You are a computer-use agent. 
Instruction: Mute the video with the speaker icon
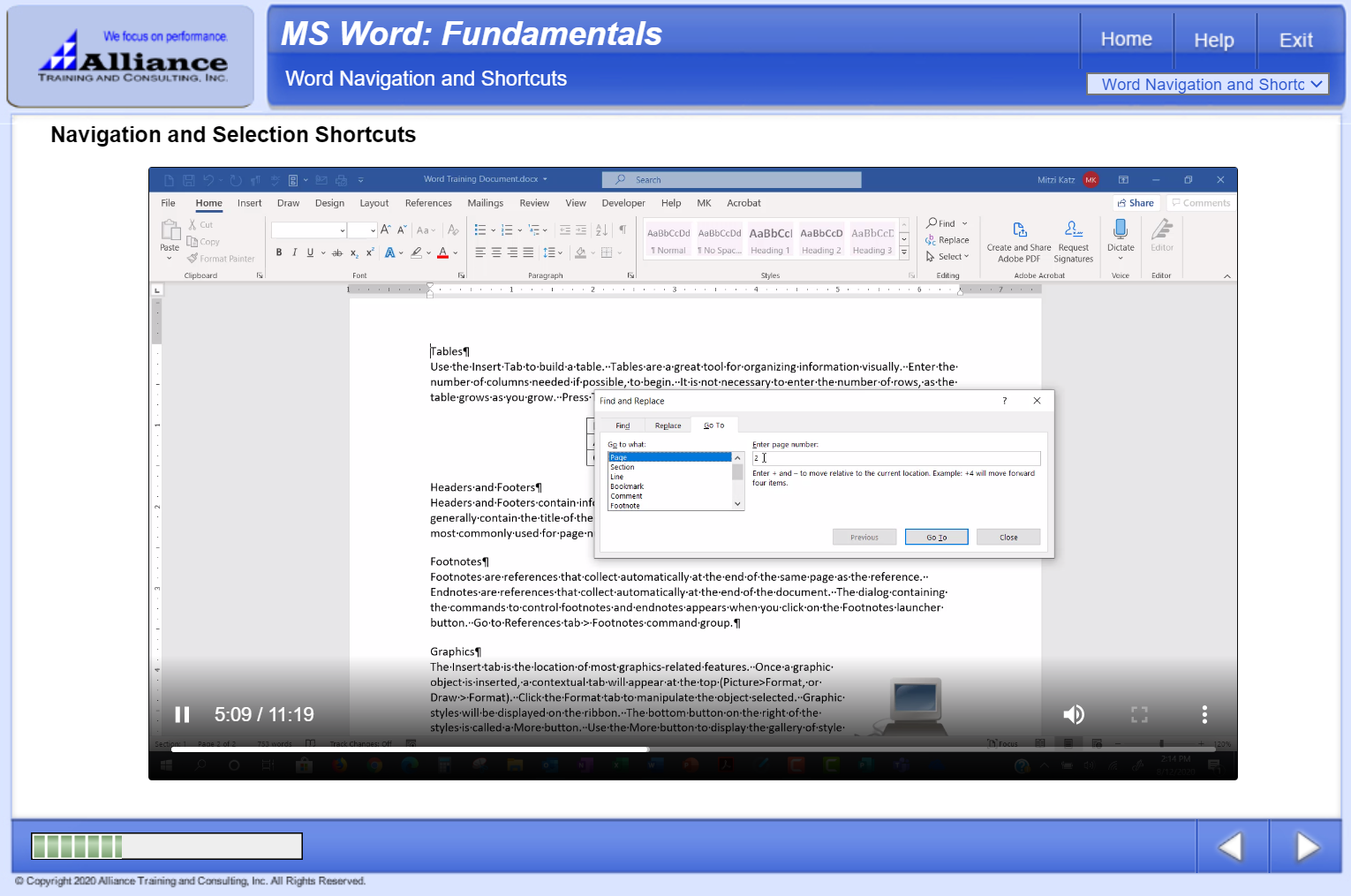click(x=1073, y=714)
